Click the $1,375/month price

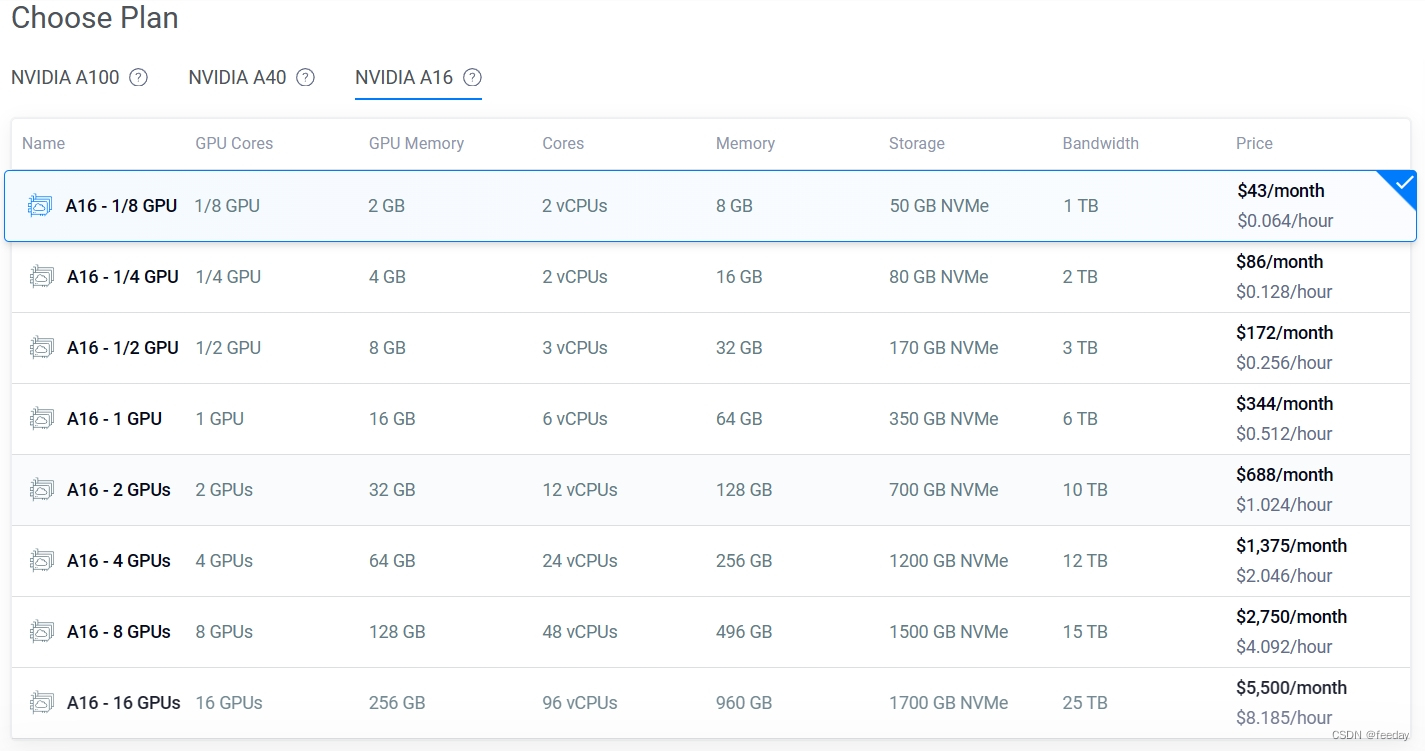click(x=1292, y=546)
